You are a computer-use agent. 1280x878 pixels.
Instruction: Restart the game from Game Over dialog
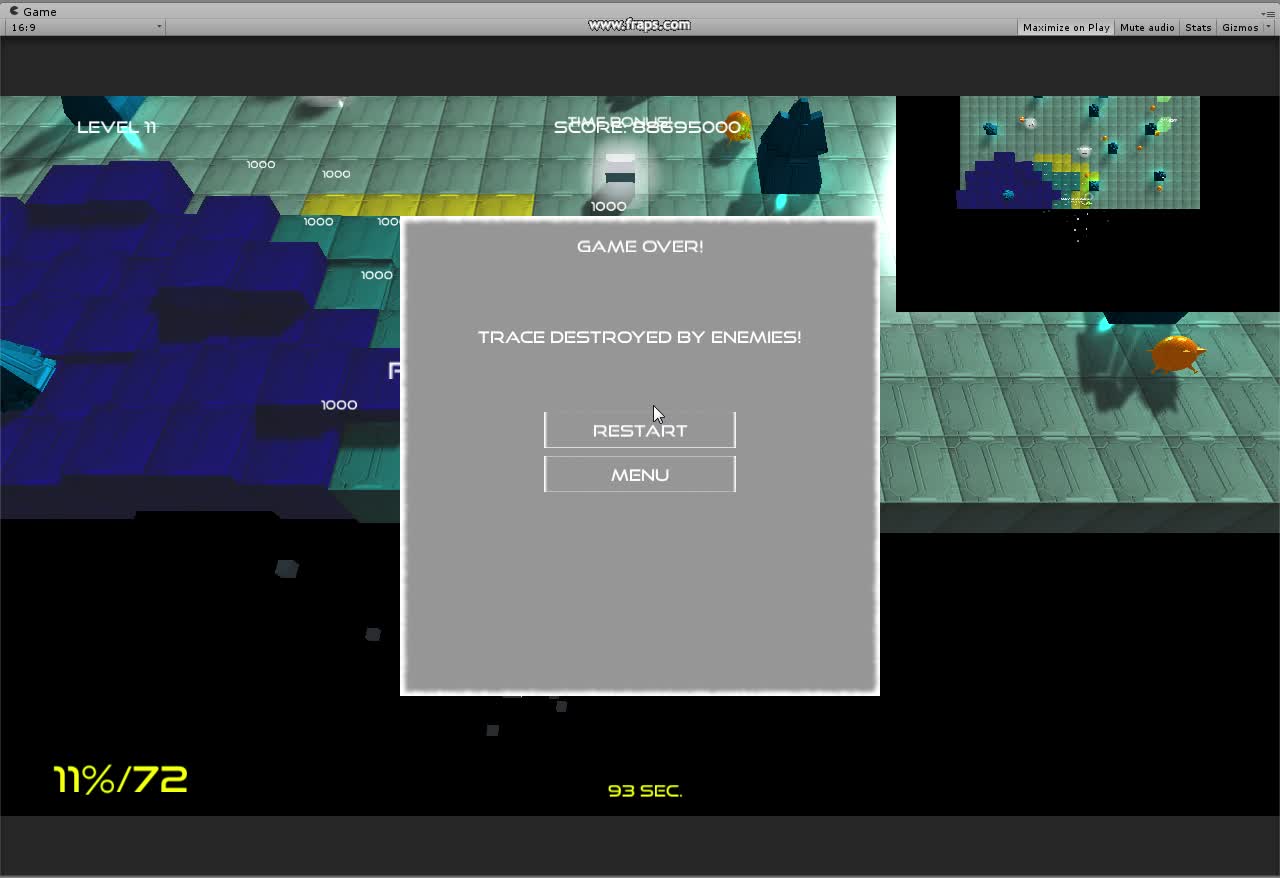pyautogui.click(x=640, y=430)
